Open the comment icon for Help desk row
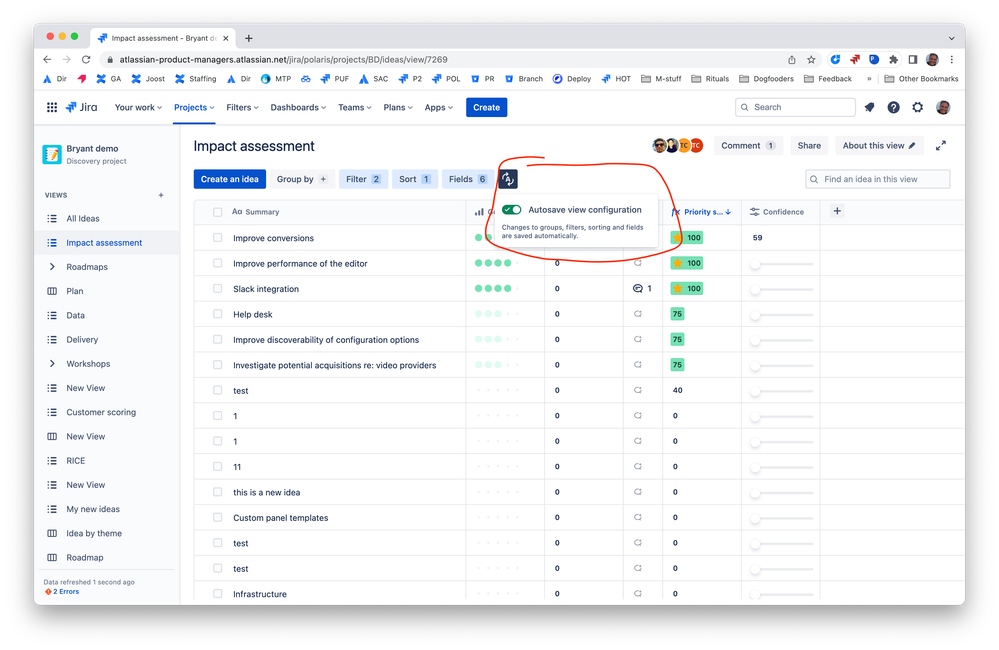This screenshot has width=999, height=650. click(x=638, y=314)
